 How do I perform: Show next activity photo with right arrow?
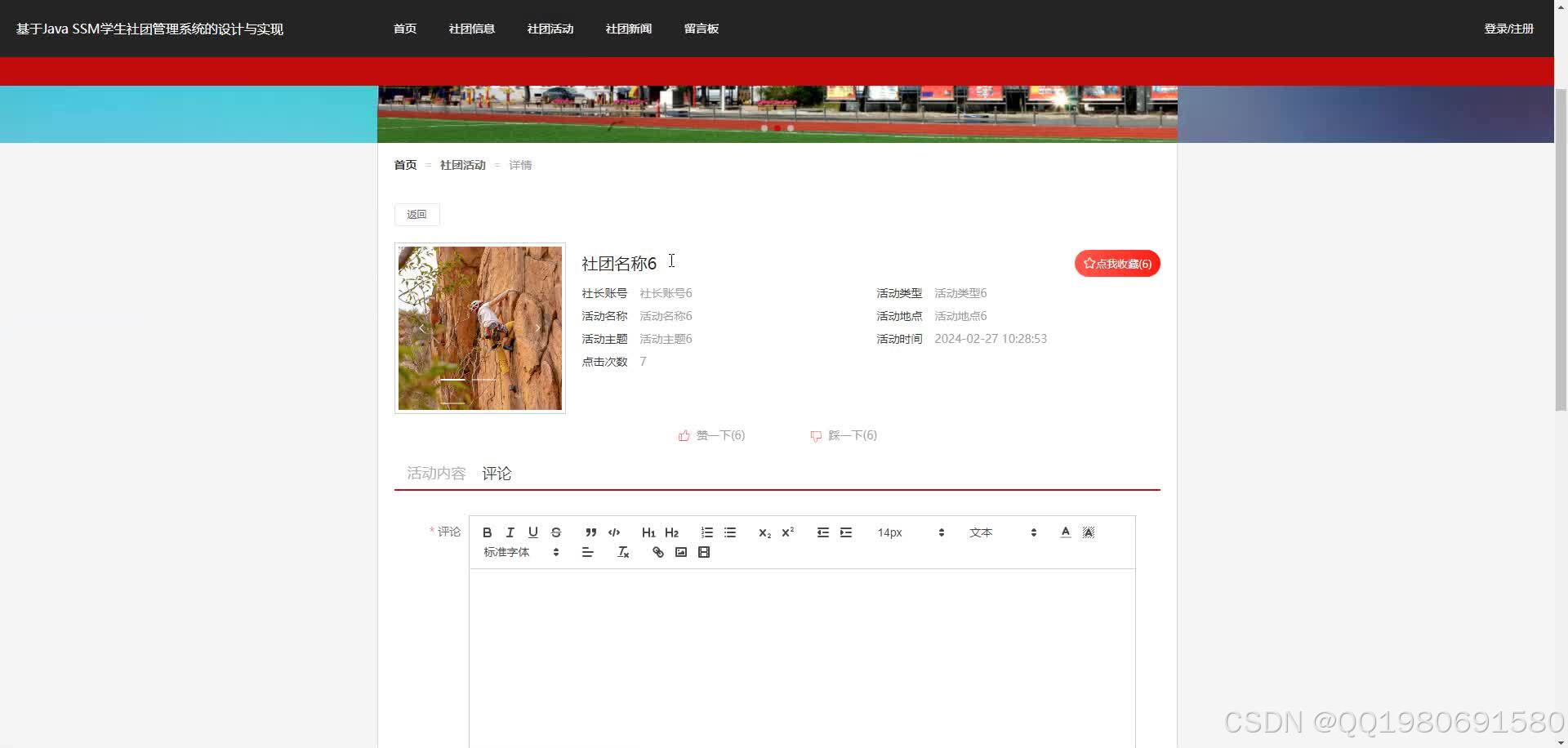538,328
